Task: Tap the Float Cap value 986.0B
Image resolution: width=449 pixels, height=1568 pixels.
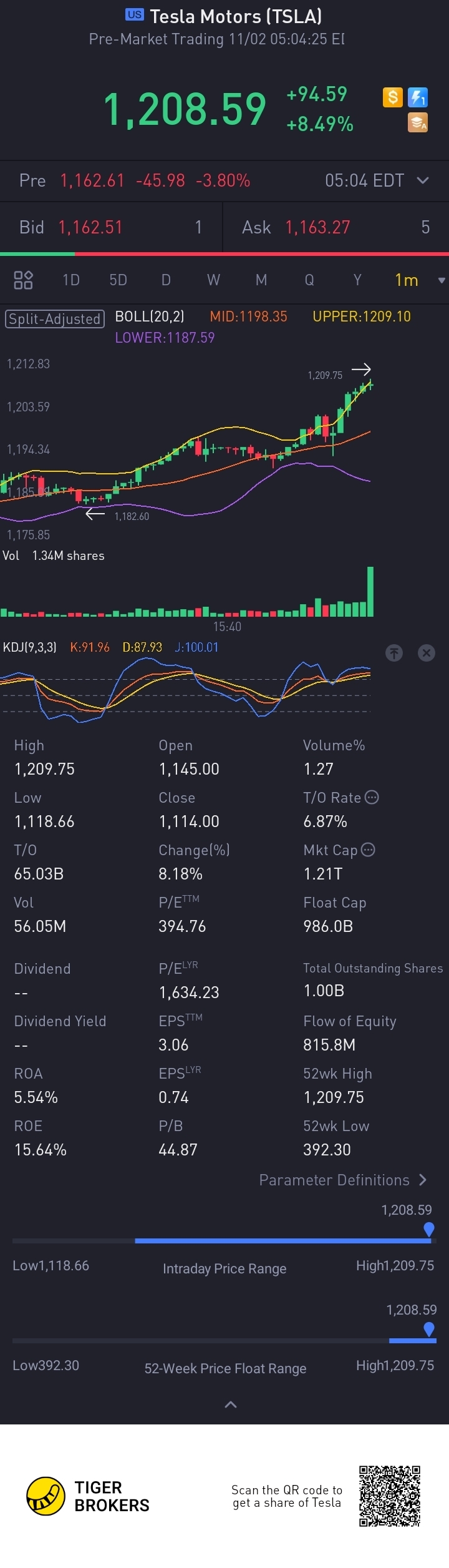Action: [x=328, y=926]
